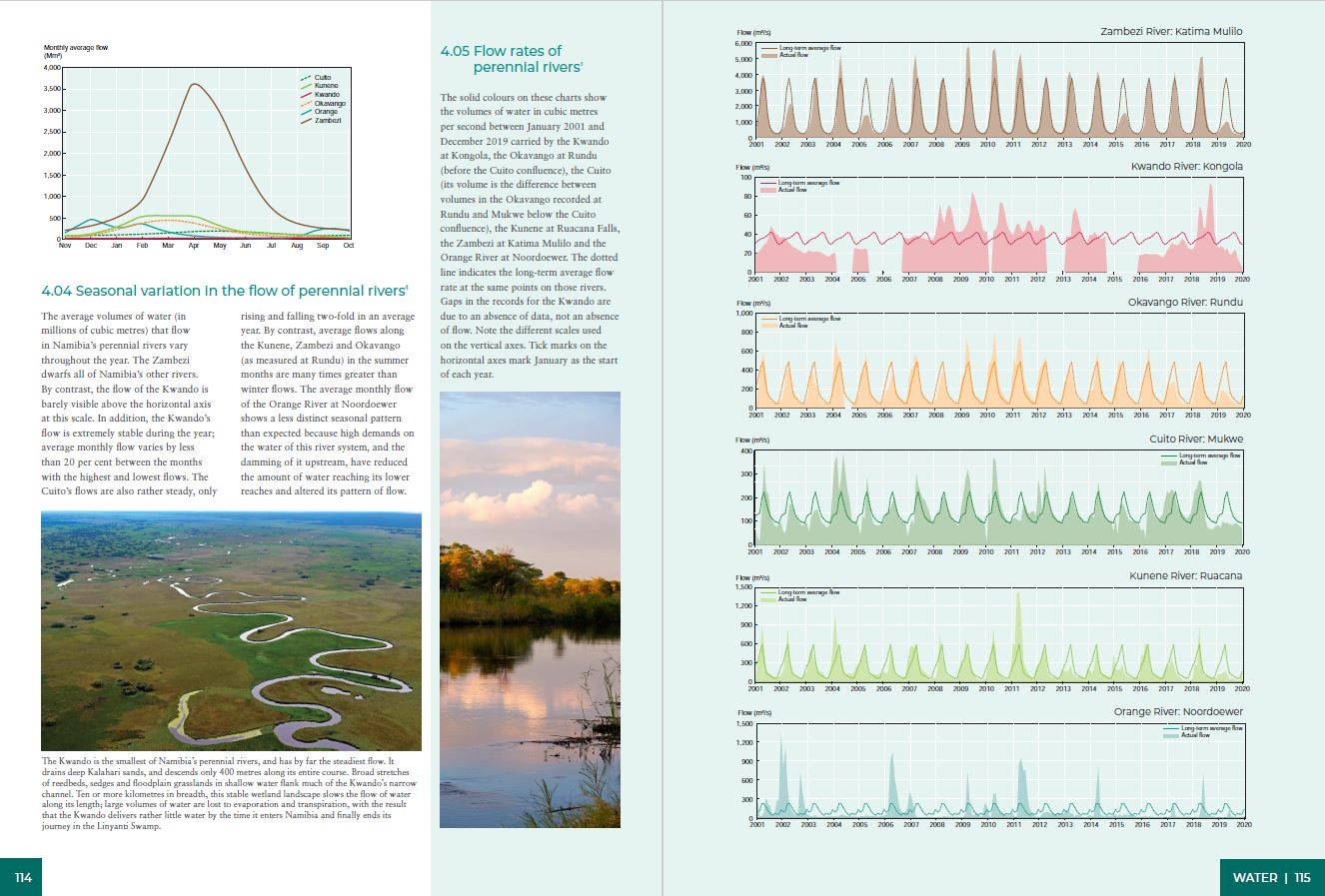
Task: Select "Actual flow" in the Cuito River chart legend
Action: click(x=1193, y=462)
